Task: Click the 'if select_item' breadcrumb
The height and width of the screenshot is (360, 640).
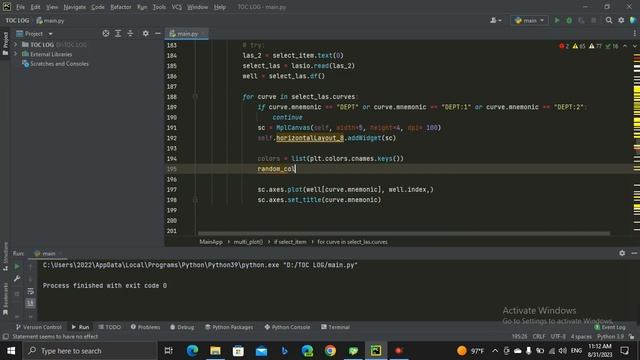Action: click(x=290, y=242)
